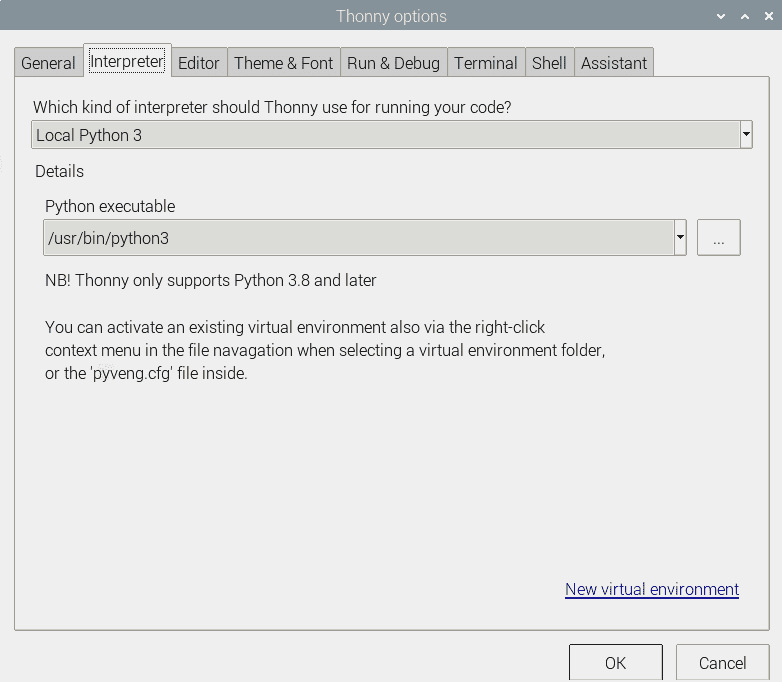Browse for Python executable with ... button
This screenshot has height=682, width=782.
pos(718,237)
